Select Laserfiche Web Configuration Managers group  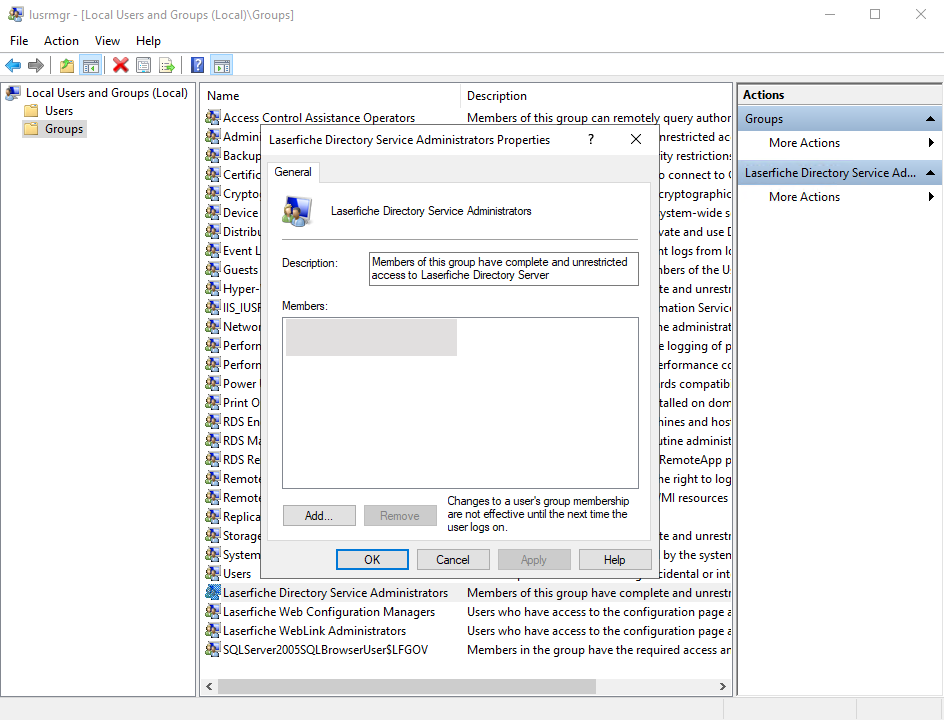point(329,612)
